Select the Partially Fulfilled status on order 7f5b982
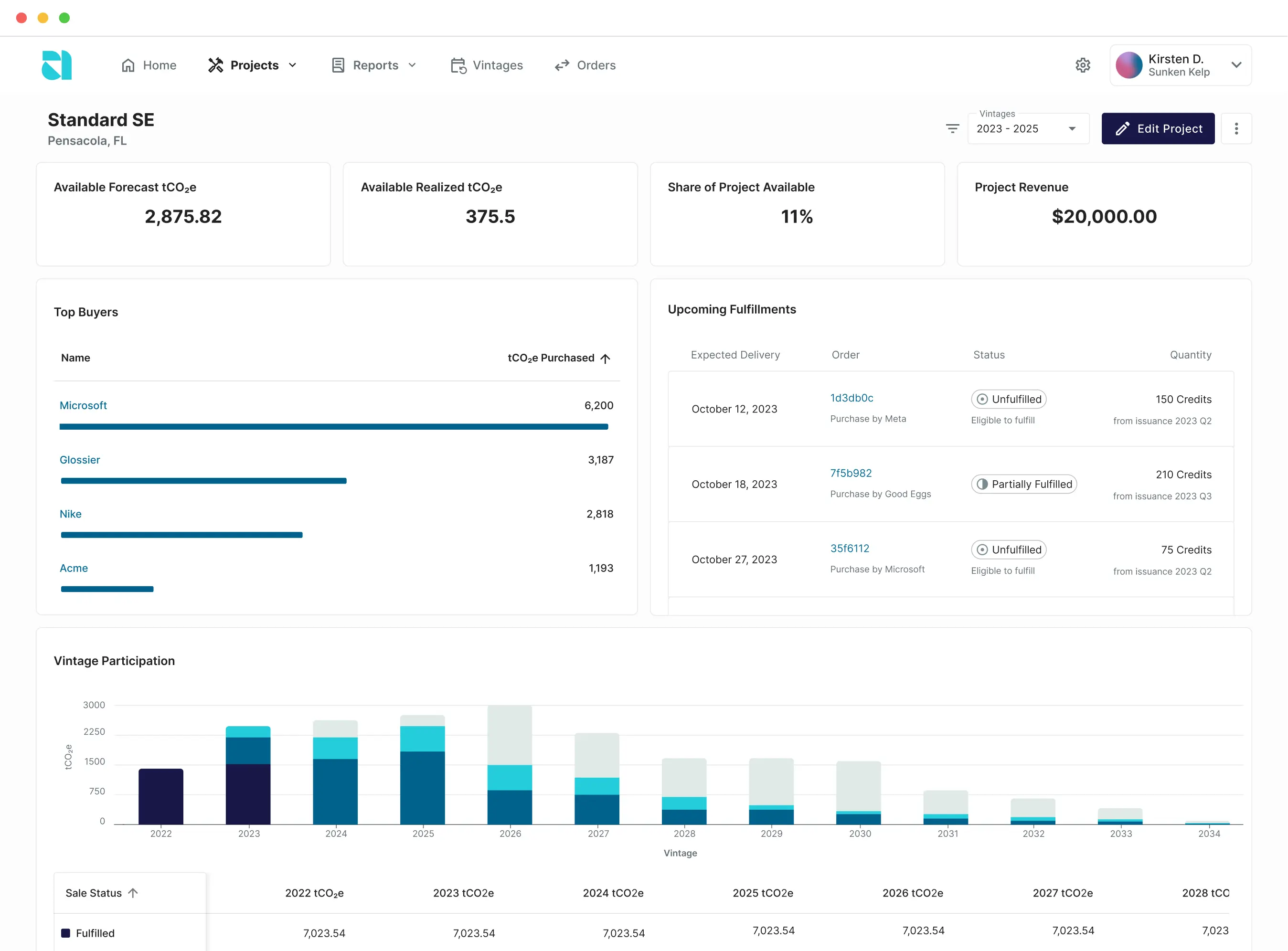This screenshot has width=1288, height=951. [1024, 484]
